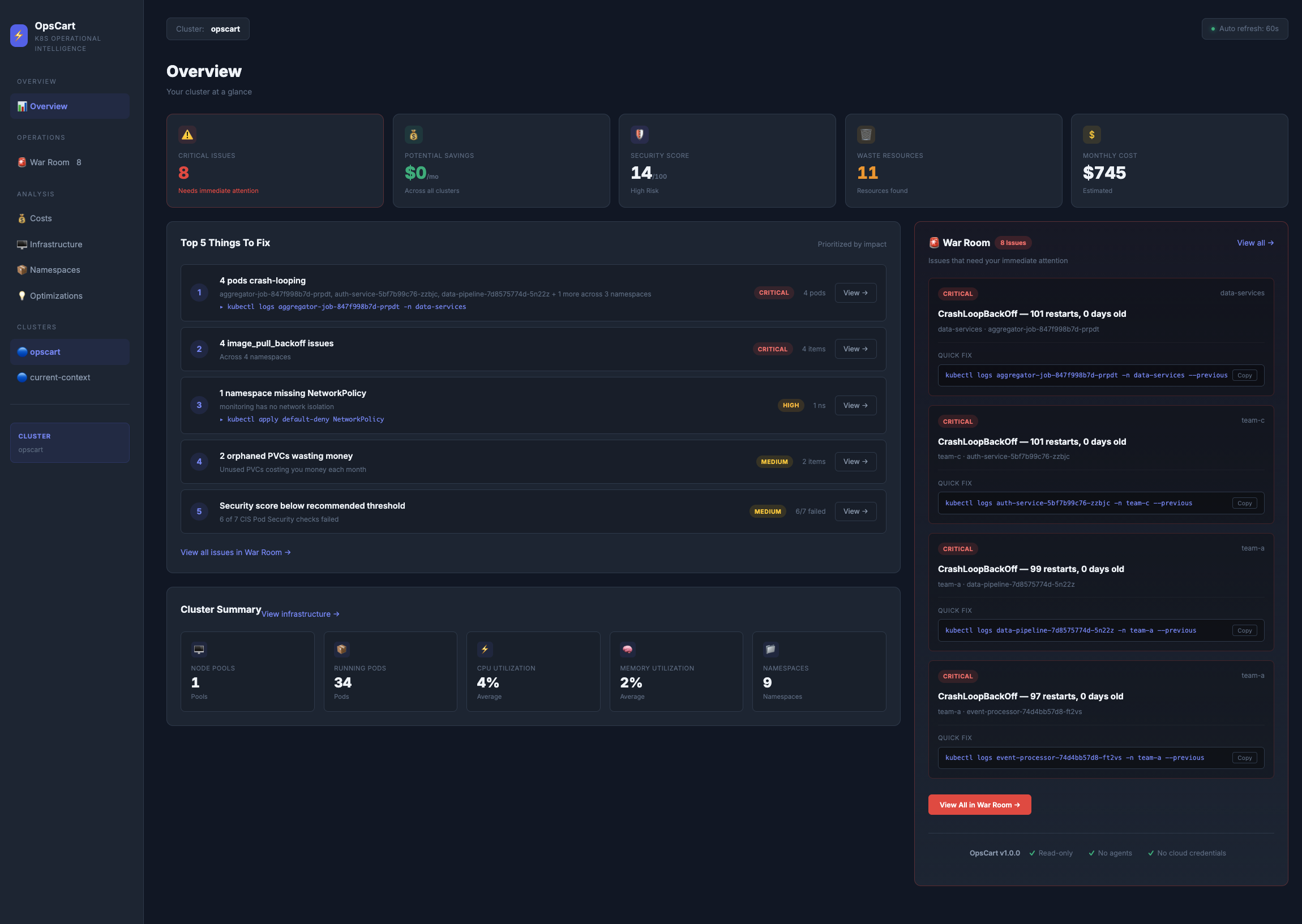This screenshot has width=1302, height=924.
Task: Click the HIGH badge on NetworkPolicy row
Action: [790, 405]
